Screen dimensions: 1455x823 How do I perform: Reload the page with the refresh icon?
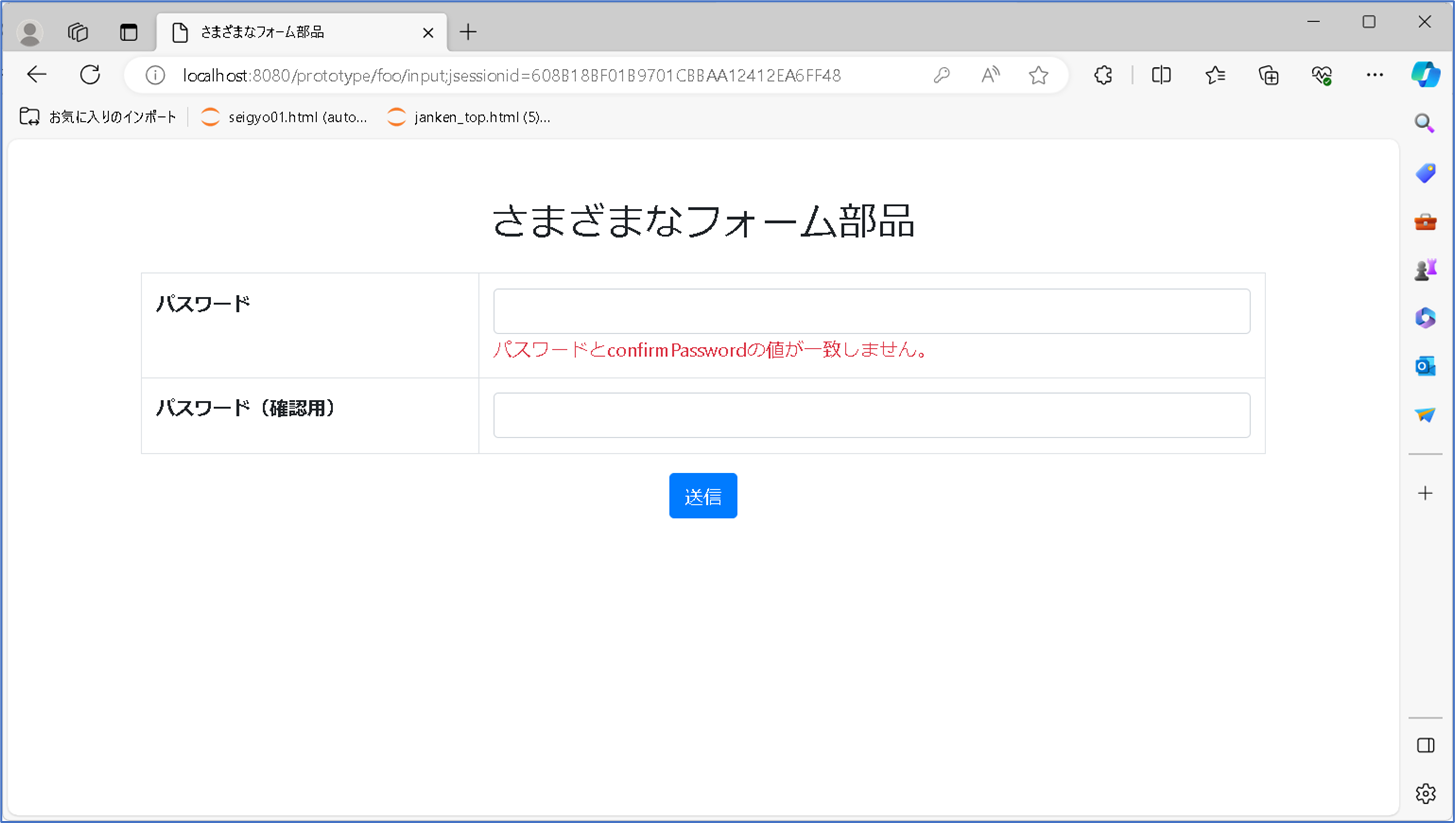tap(90, 75)
